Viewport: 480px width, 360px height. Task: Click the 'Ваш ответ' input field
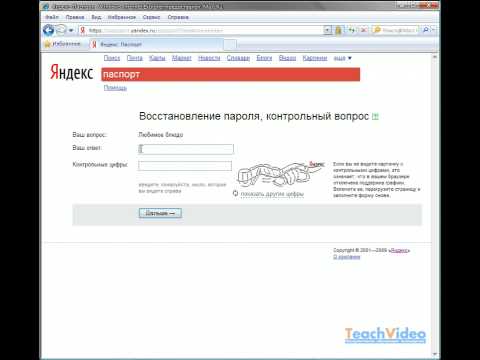pyautogui.click(x=186, y=149)
